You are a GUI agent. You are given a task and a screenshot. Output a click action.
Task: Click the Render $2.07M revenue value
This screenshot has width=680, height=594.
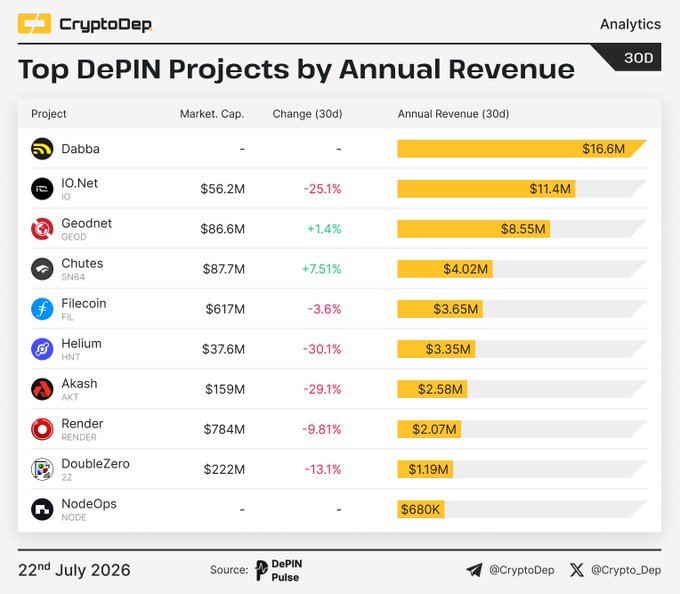pyautogui.click(x=434, y=429)
